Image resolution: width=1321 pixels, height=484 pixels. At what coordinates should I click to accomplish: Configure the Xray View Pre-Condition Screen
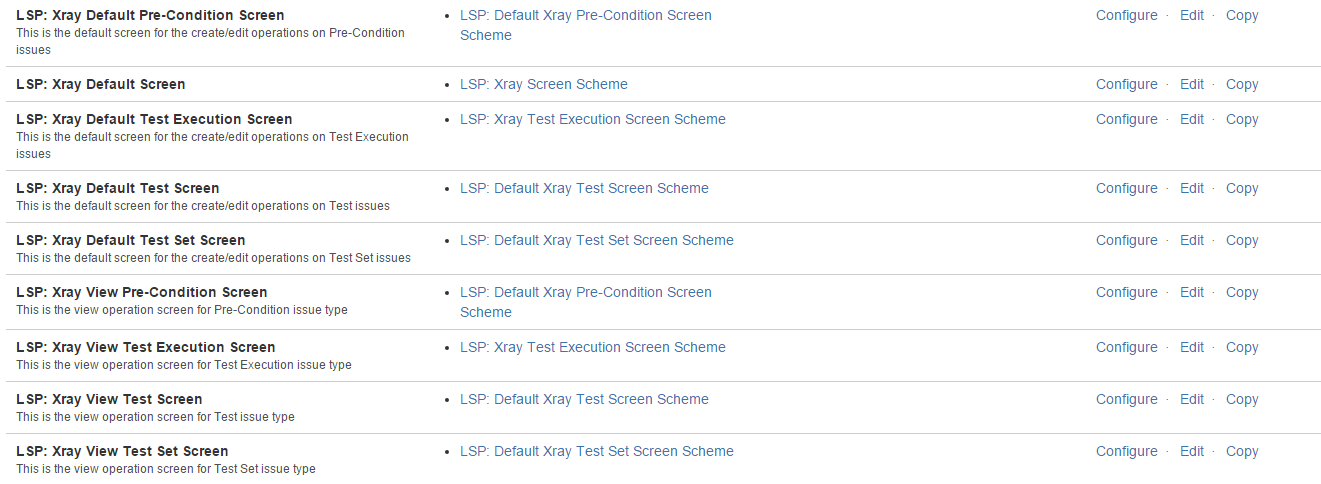(x=1126, y=292)
